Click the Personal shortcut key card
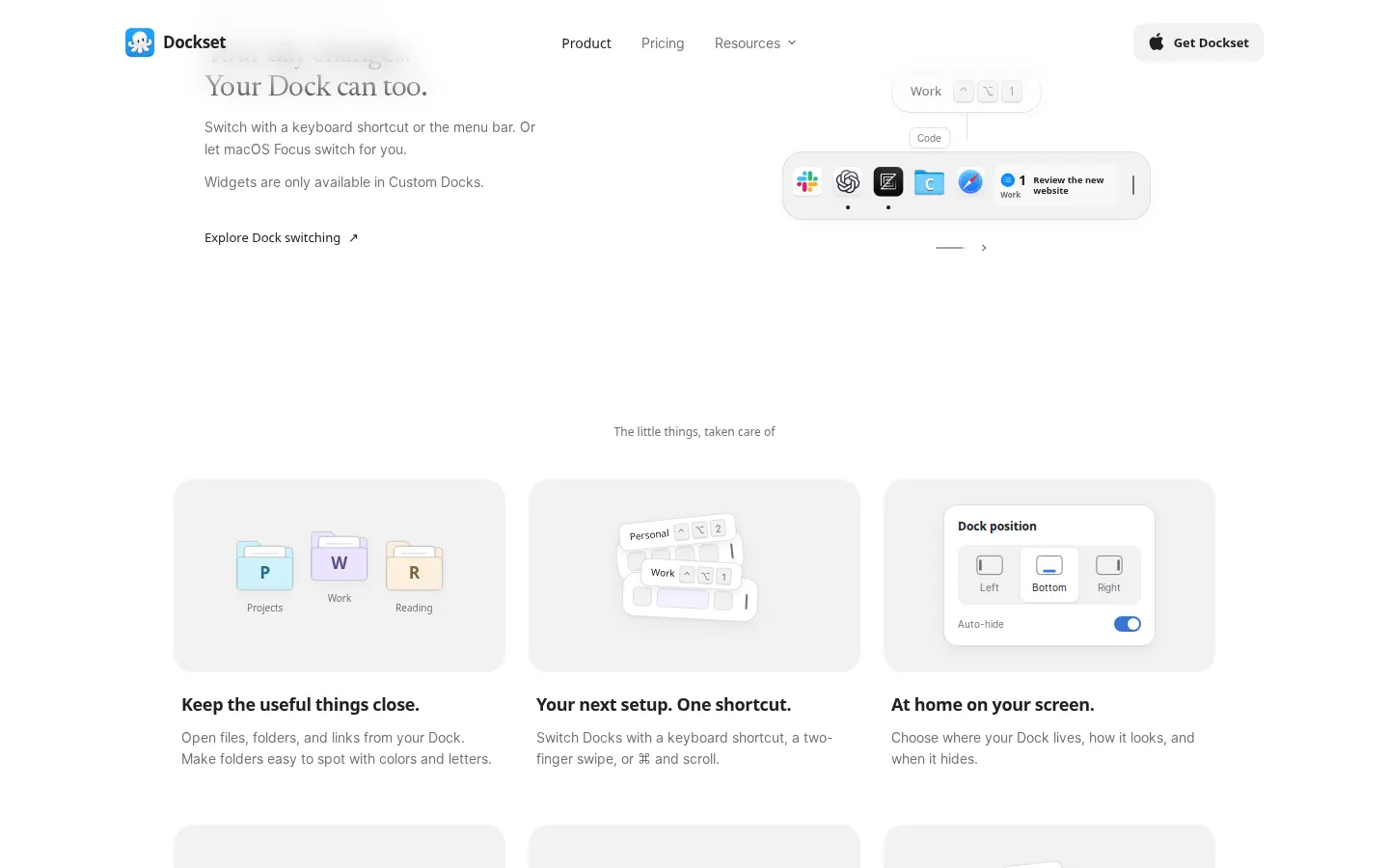The image size is (1389, 868). (677, 531)
